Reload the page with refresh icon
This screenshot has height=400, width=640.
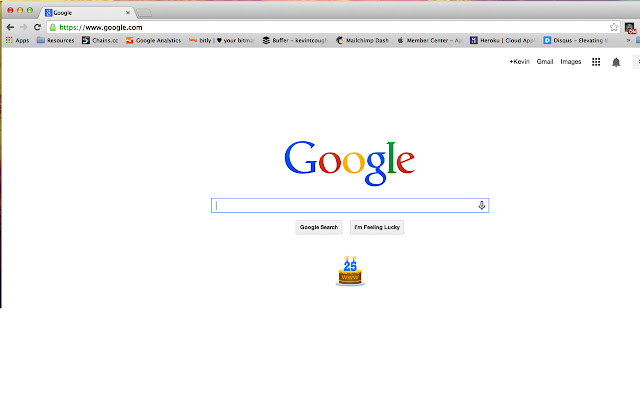tap(37, 27)
